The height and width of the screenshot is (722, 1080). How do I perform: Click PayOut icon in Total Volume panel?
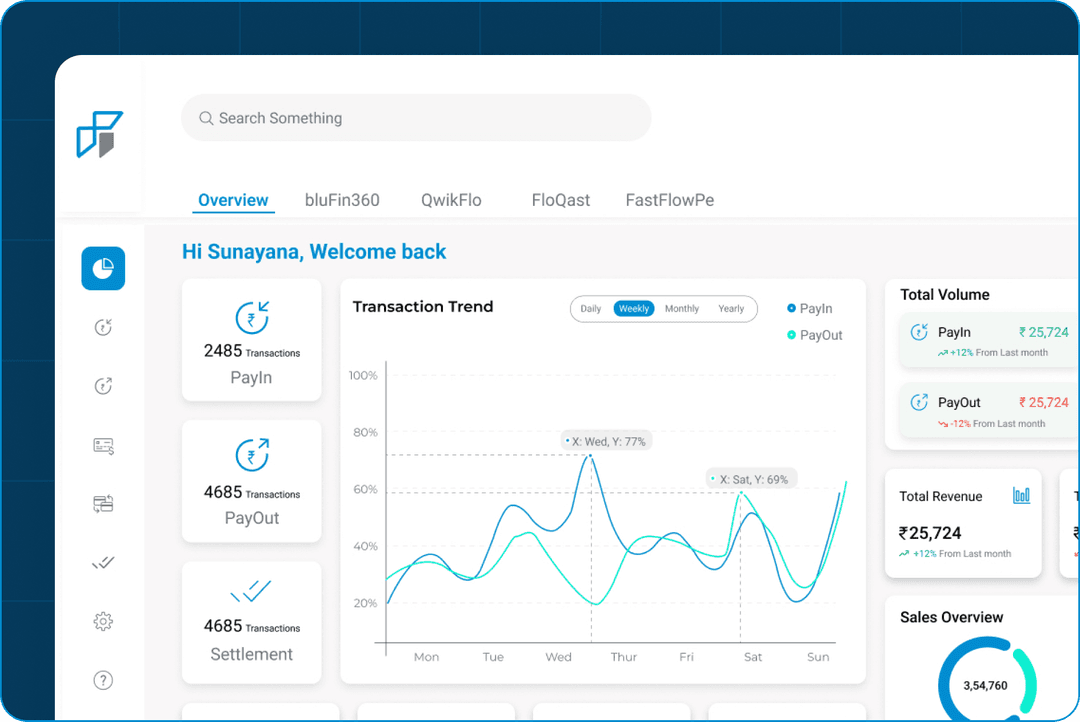pyautogui.click(x=920, y=402)
